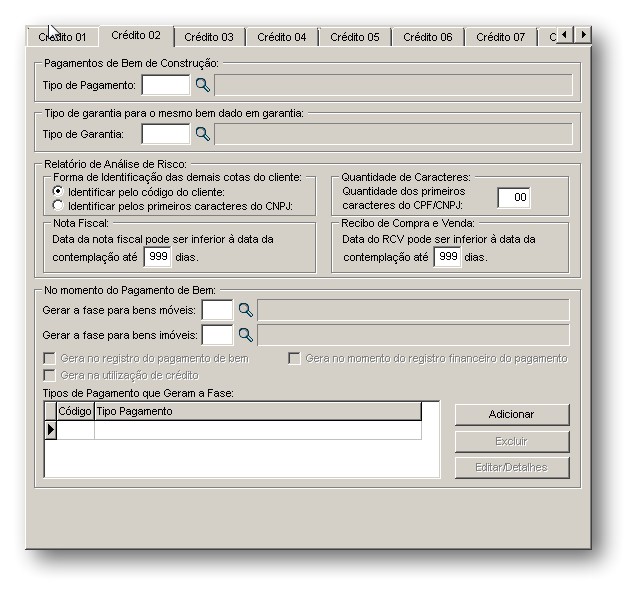Click the Nota Fiscal days field
Image resolution: width=627 pixels, height=615 pixels.
tap(158, 256)
